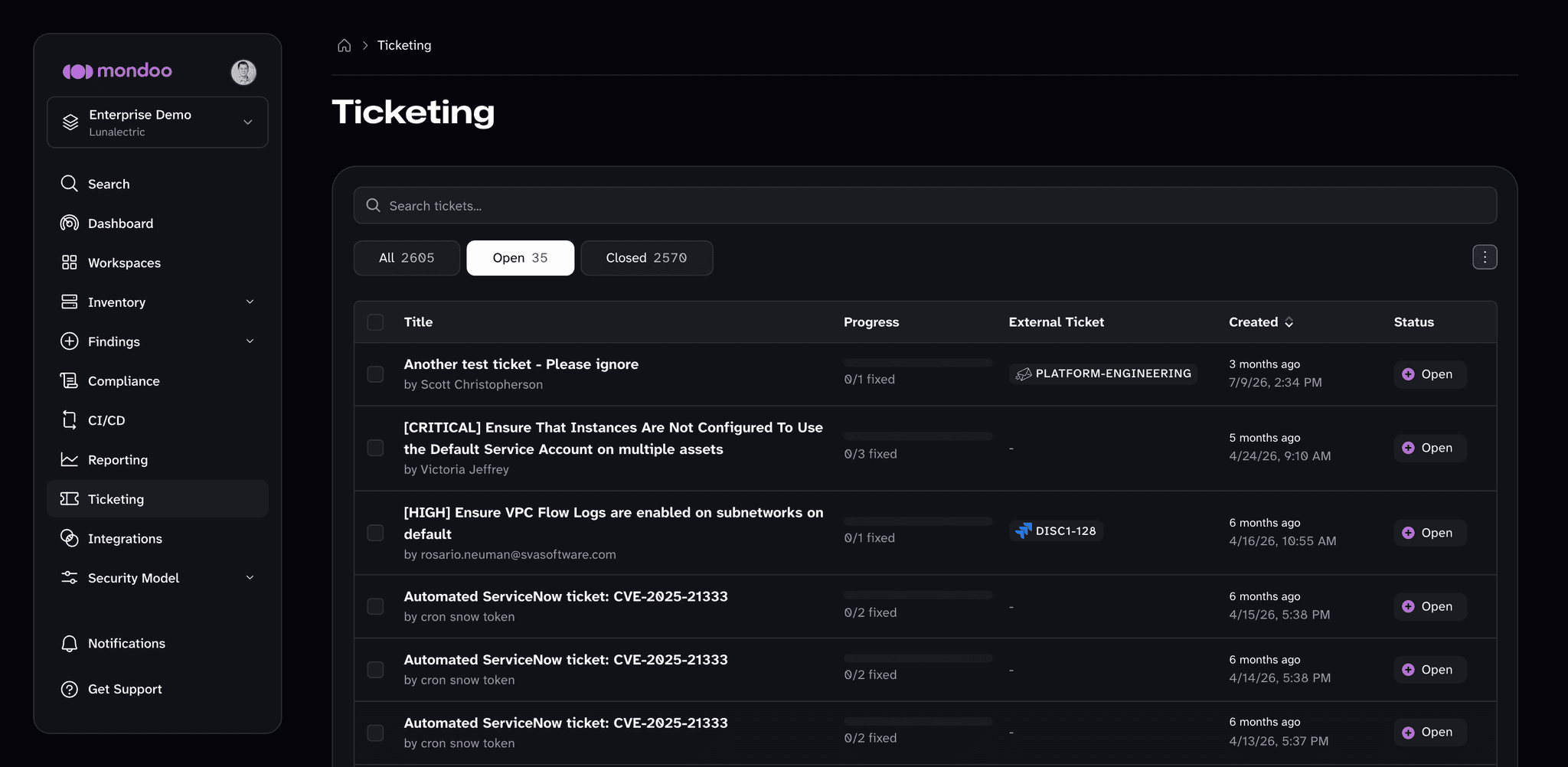Click the date 7/9/26, 2:34 PM
This screenshot has height=767, width=1568.
[x=1276, y=382]
